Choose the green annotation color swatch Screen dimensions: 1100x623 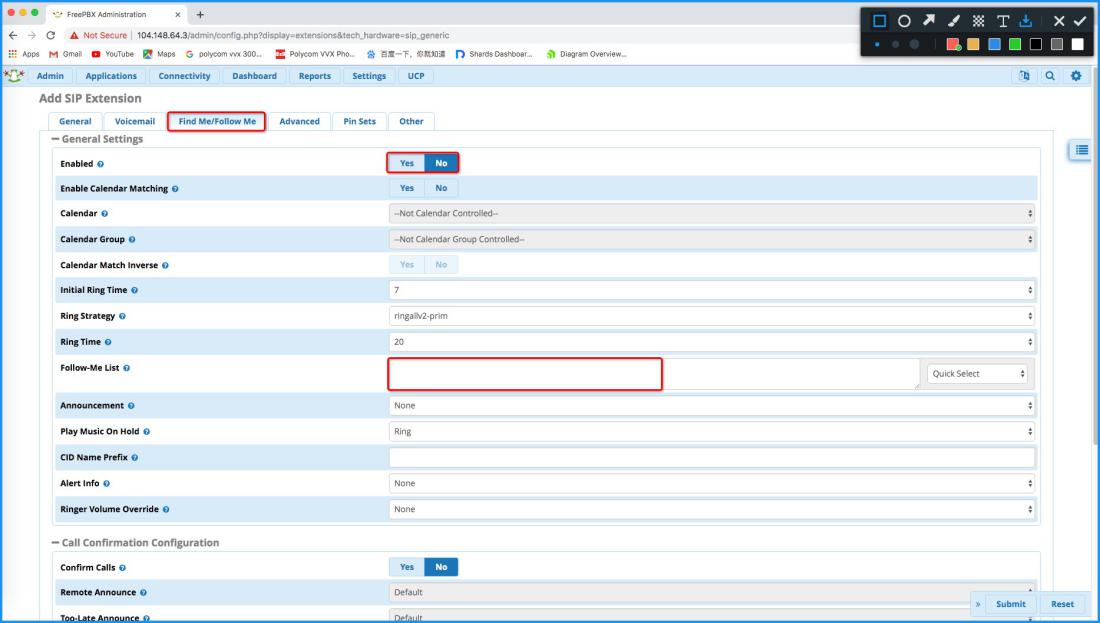(x=1015, y=44)
